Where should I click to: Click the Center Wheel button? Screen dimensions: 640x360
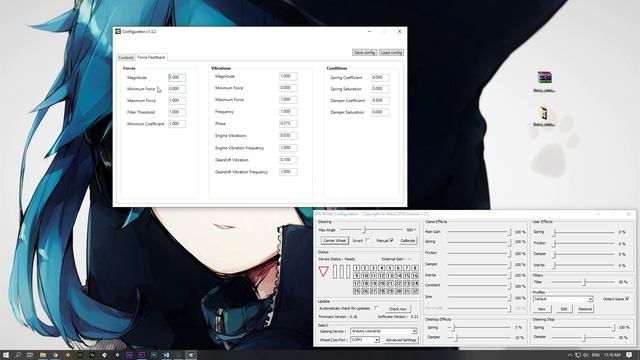pyautogui.click(x=334, y=240)
